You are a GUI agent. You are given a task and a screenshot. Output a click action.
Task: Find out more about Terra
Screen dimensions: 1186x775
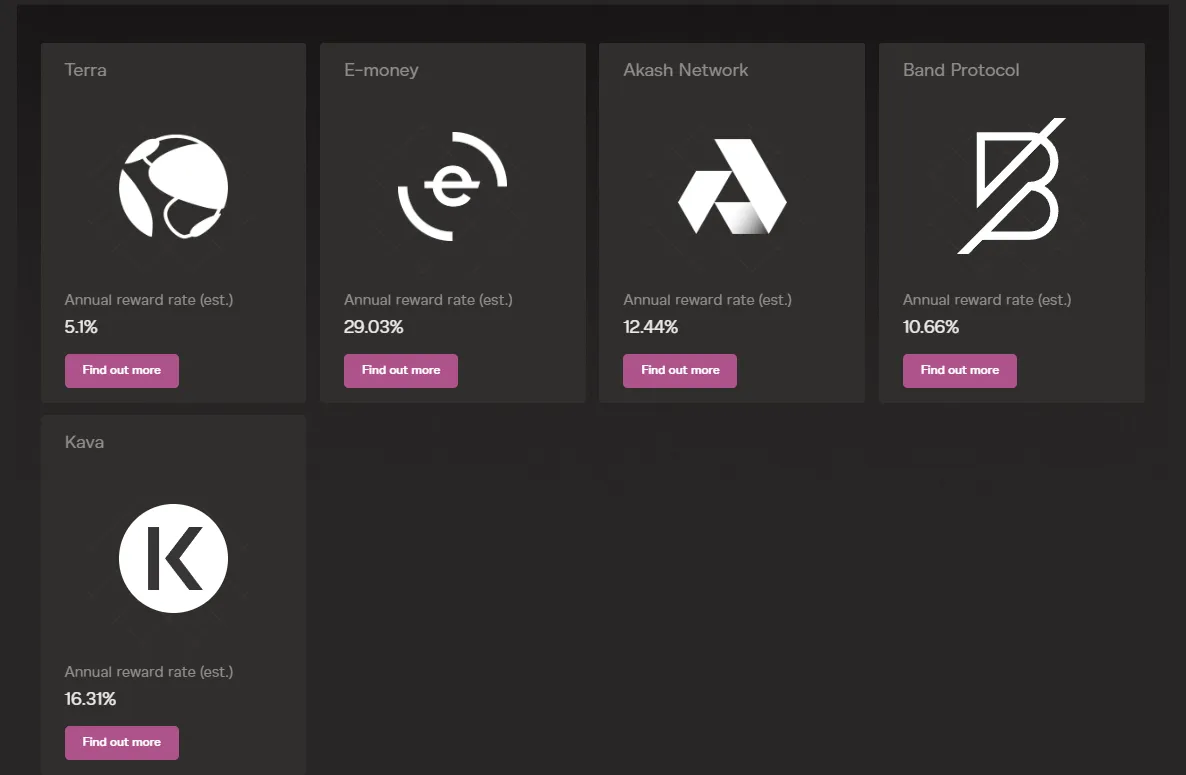click(x=122, y=370)
